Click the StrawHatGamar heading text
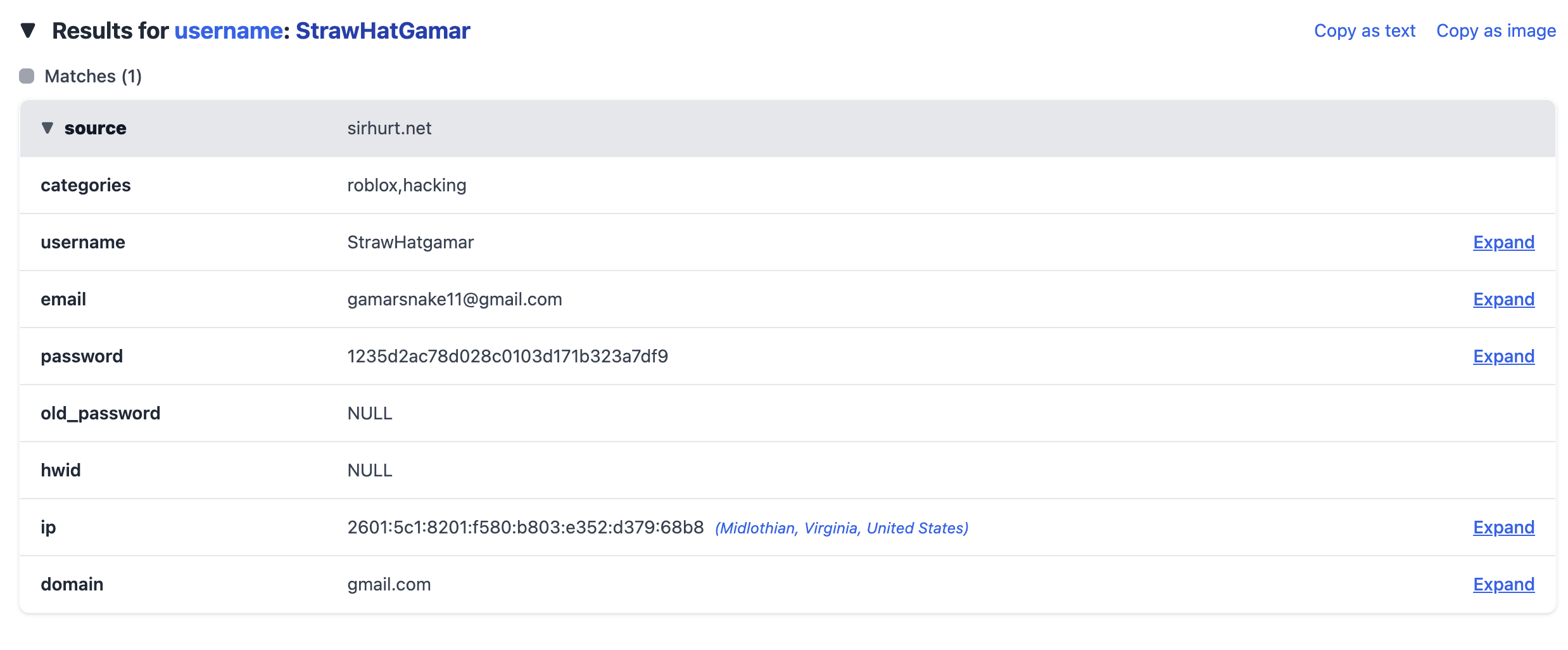1568x650 pixels. pos(383,31)
